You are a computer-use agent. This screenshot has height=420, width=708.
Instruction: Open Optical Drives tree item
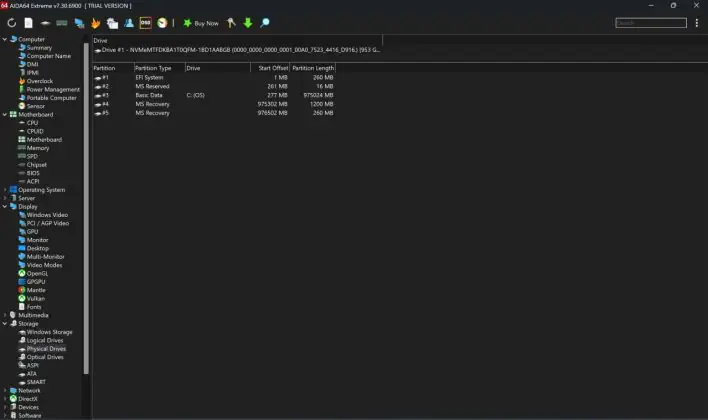click(x=45, y=357)
